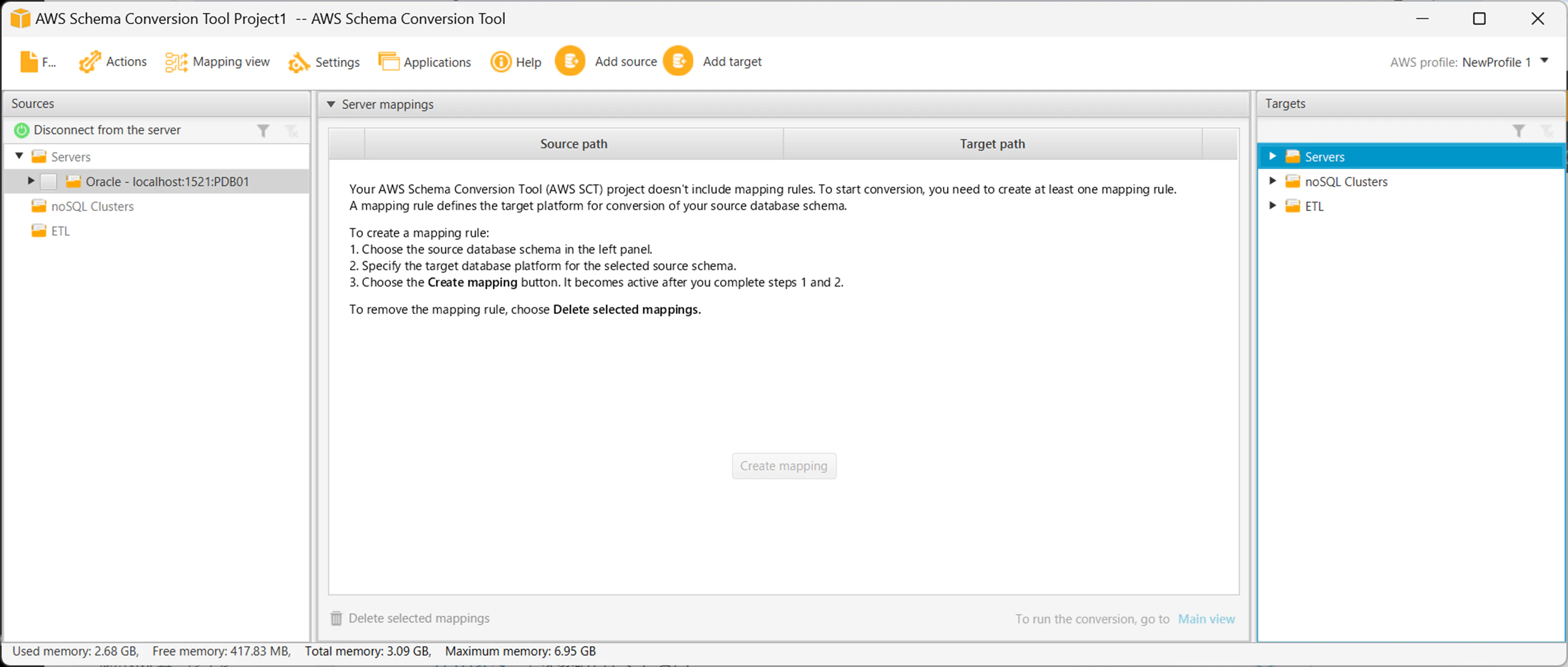Image resolution: width=1568 pixels, height=667 pixels.
Task: Expand the Oracle localhost:1521:PDB01 node
Action: click(x=31, y=181)
